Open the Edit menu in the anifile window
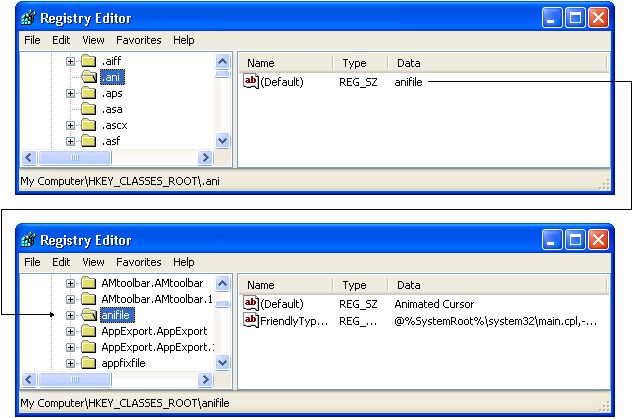Viewport: 633px width, 418px height. coord(61,262)
